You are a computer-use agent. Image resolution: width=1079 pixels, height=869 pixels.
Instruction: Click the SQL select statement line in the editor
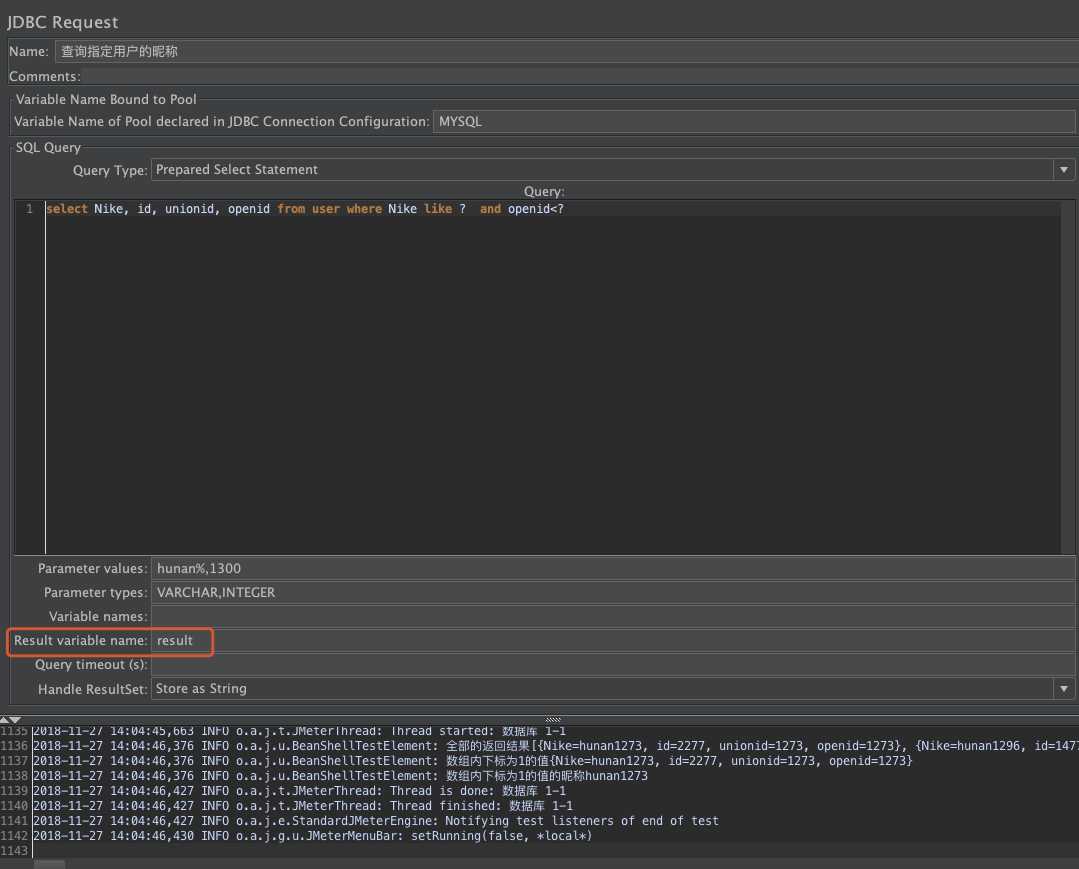[305, 209]
